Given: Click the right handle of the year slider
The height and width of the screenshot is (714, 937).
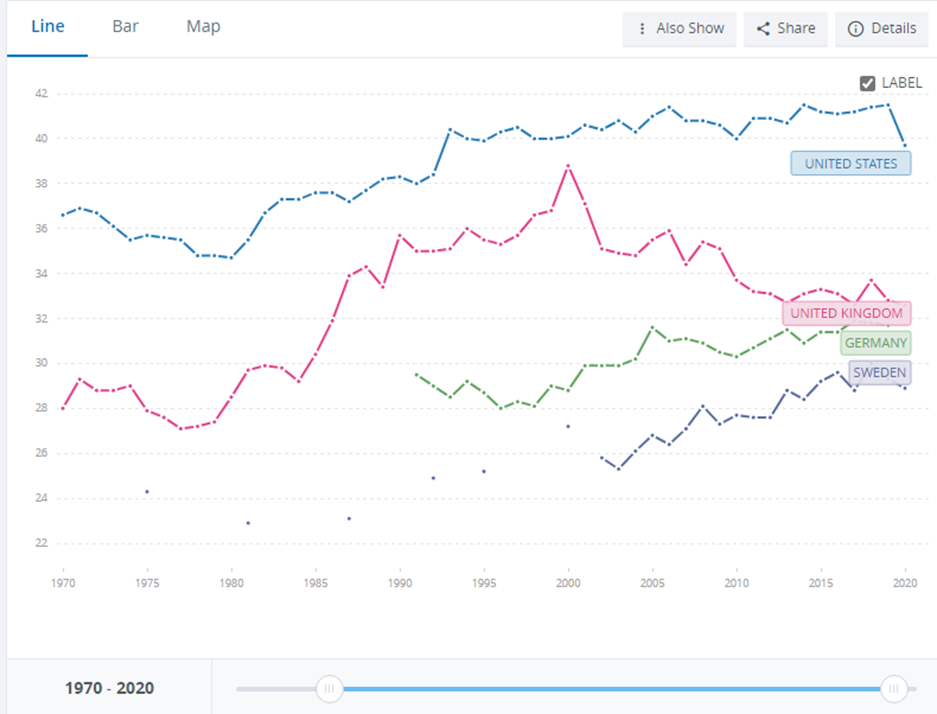Looking at the screenshot, I should click(894, 688).
